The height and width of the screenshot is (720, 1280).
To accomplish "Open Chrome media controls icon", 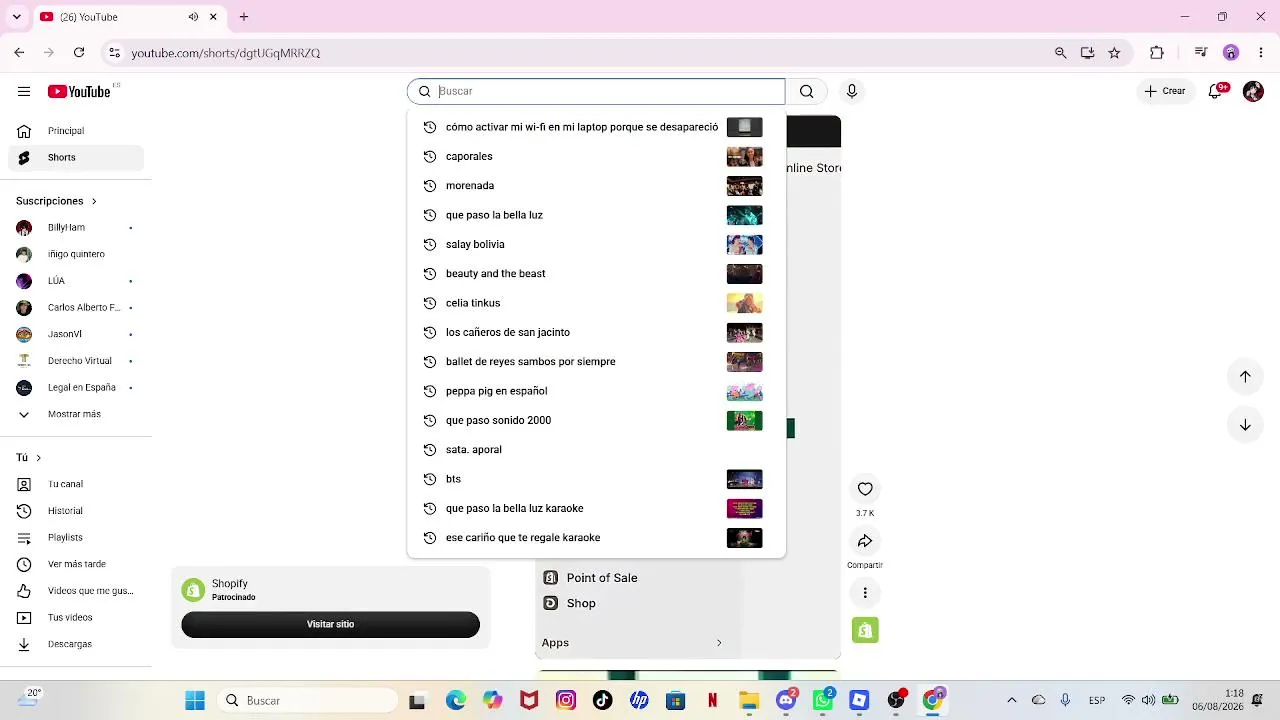I will [1201, 53].
